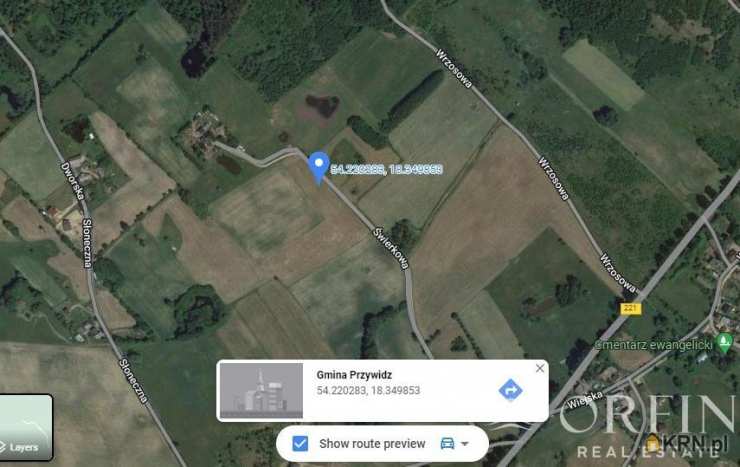740x467 pixels.
Task: Click the coordinates label beside the pin
Action: pyautogui.click(x=386, y=169)
